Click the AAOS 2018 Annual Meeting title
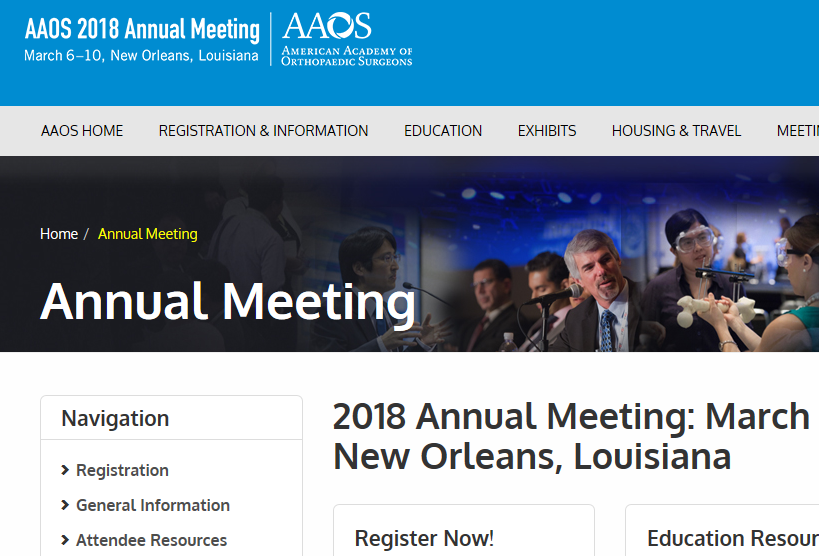The image size is (819, 556). point(141,28)
